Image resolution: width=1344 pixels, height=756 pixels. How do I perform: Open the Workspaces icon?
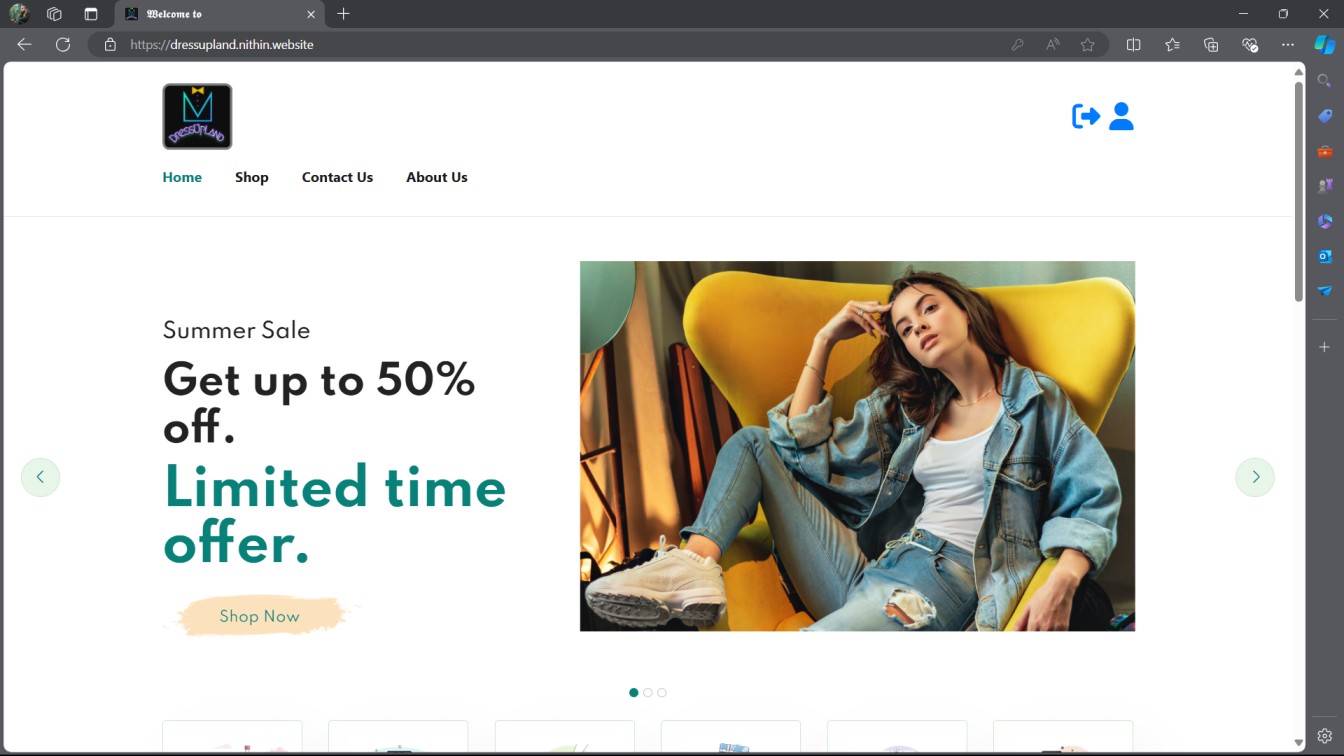pyautogui.click(x=54, y=14)
